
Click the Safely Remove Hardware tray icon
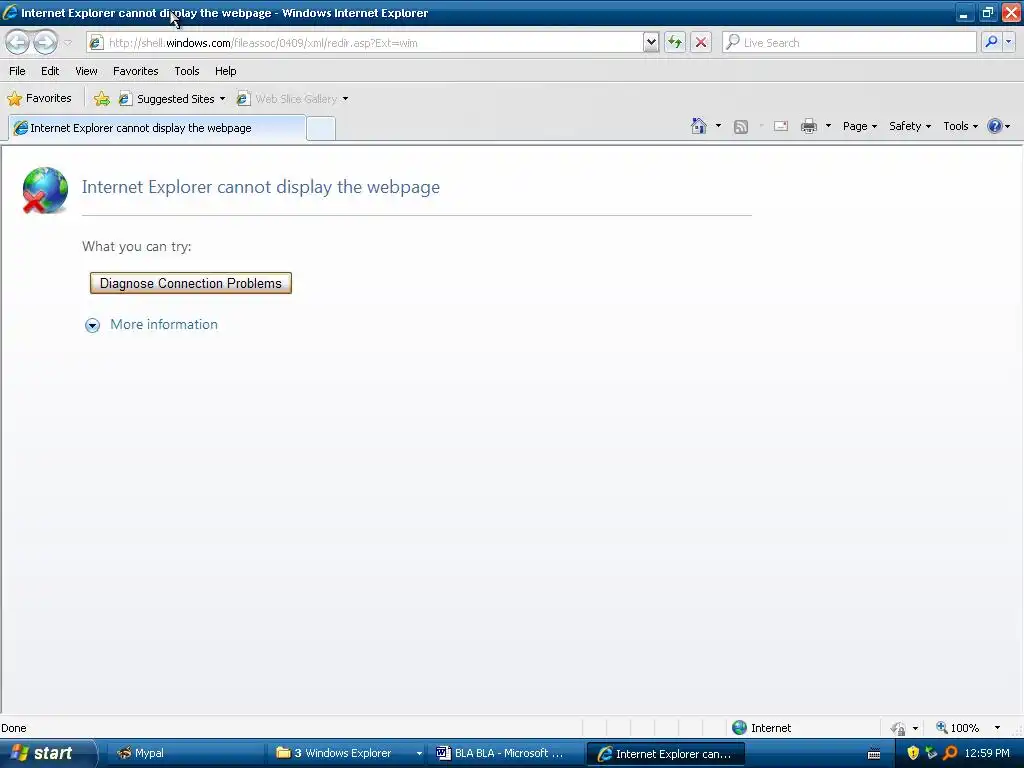pos(931,753)
